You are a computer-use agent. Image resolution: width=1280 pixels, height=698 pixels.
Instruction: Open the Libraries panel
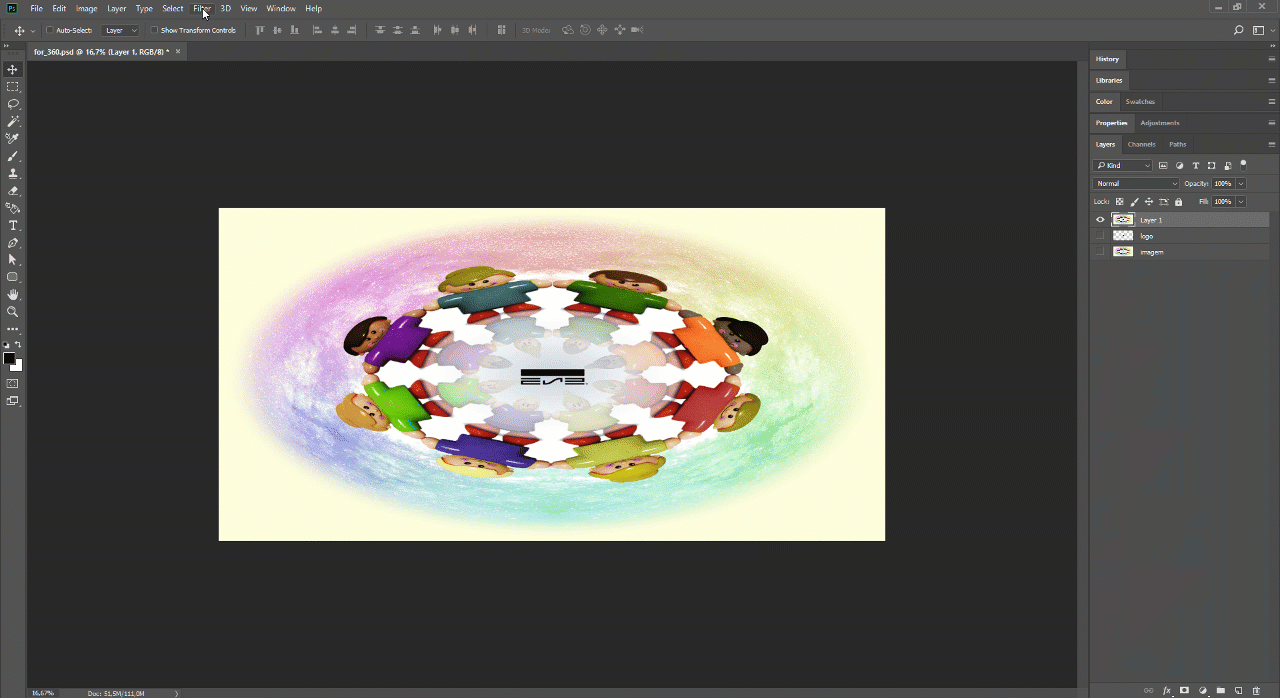click(1109, 80)
